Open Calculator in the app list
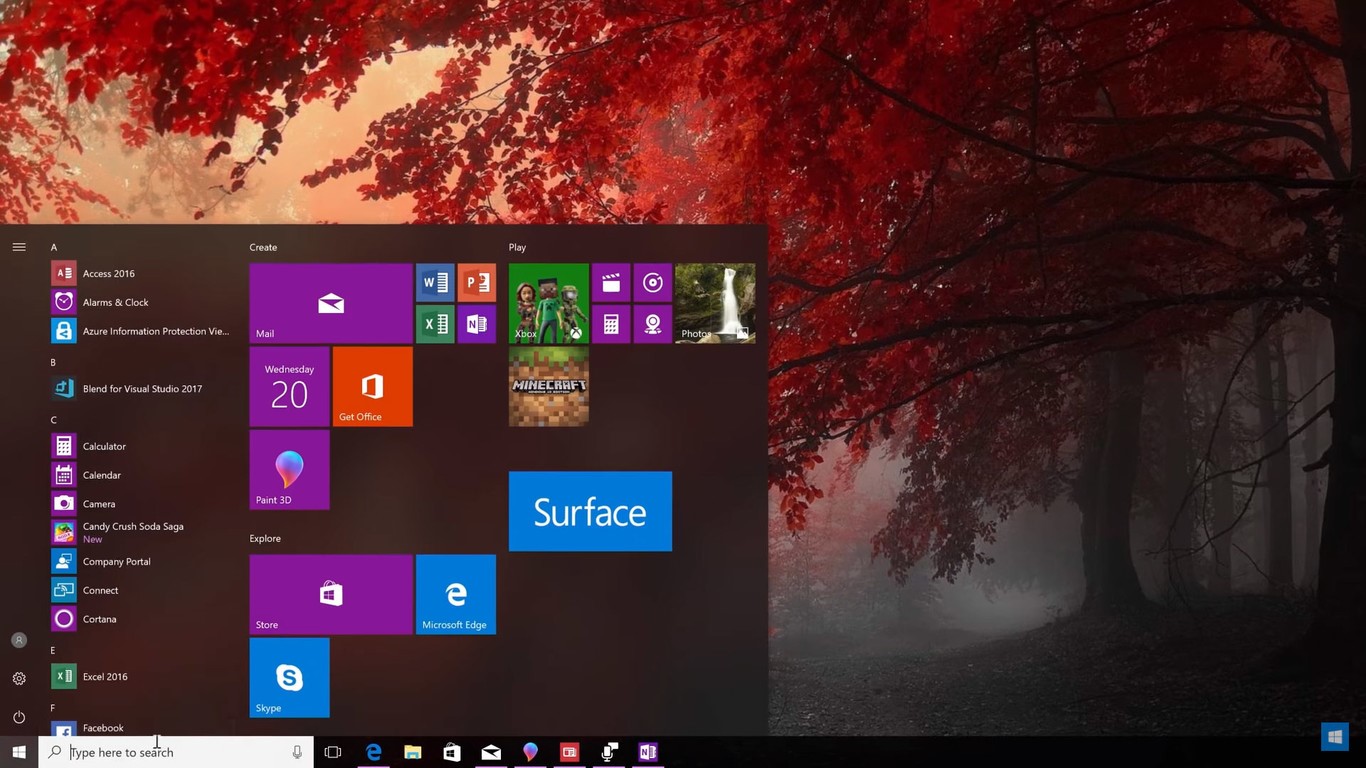The height and width of the screenshot is (768, 1366). pyautogui.click(x=140, y=446)
